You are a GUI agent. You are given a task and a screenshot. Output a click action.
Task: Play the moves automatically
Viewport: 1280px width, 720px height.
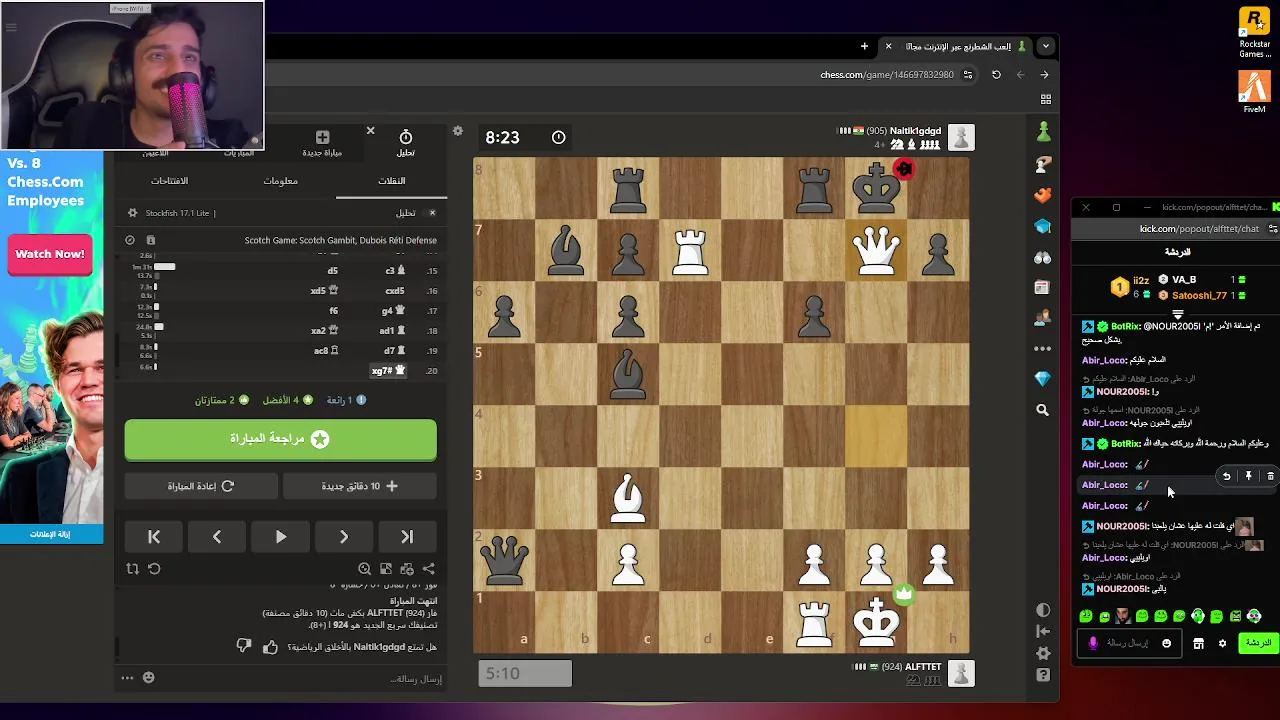point(281,537)
